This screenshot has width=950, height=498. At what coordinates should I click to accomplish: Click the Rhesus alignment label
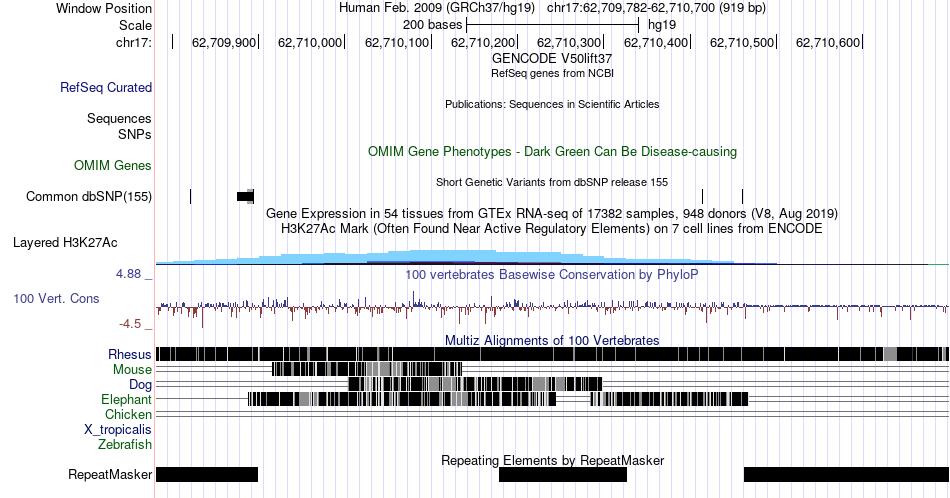click(x=130, y=354)
